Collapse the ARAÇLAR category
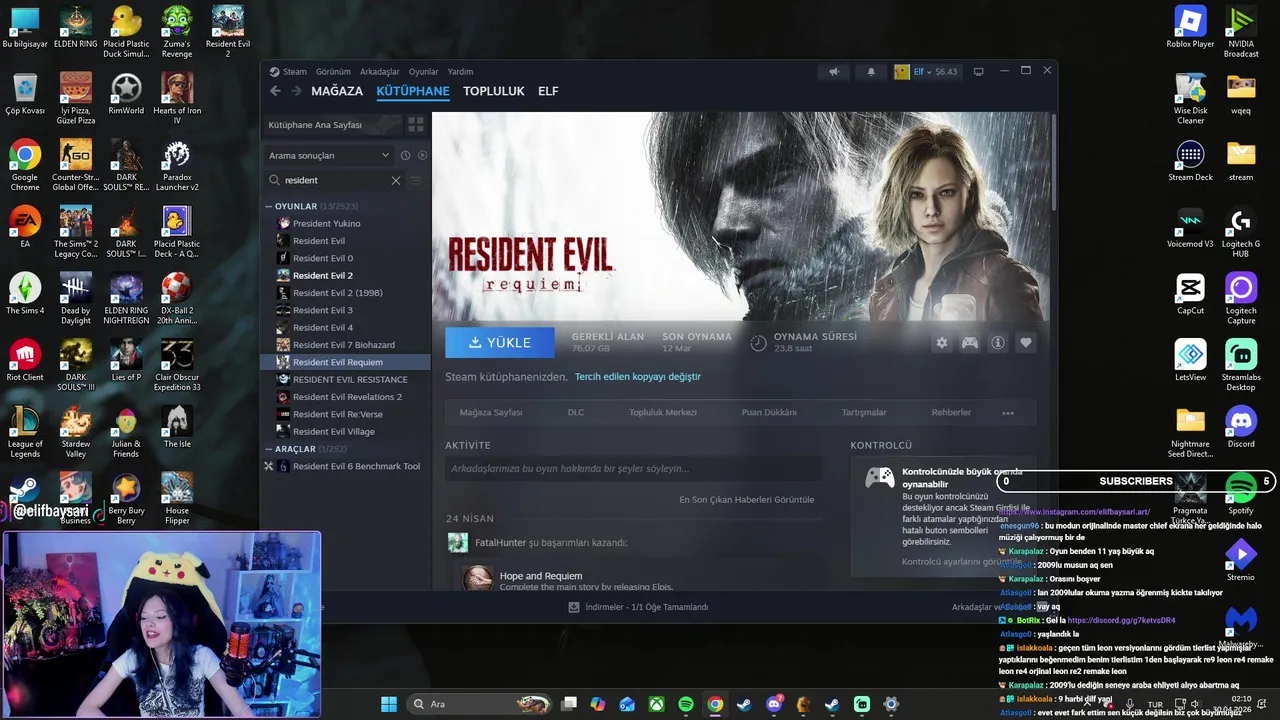 pos(269,449)
